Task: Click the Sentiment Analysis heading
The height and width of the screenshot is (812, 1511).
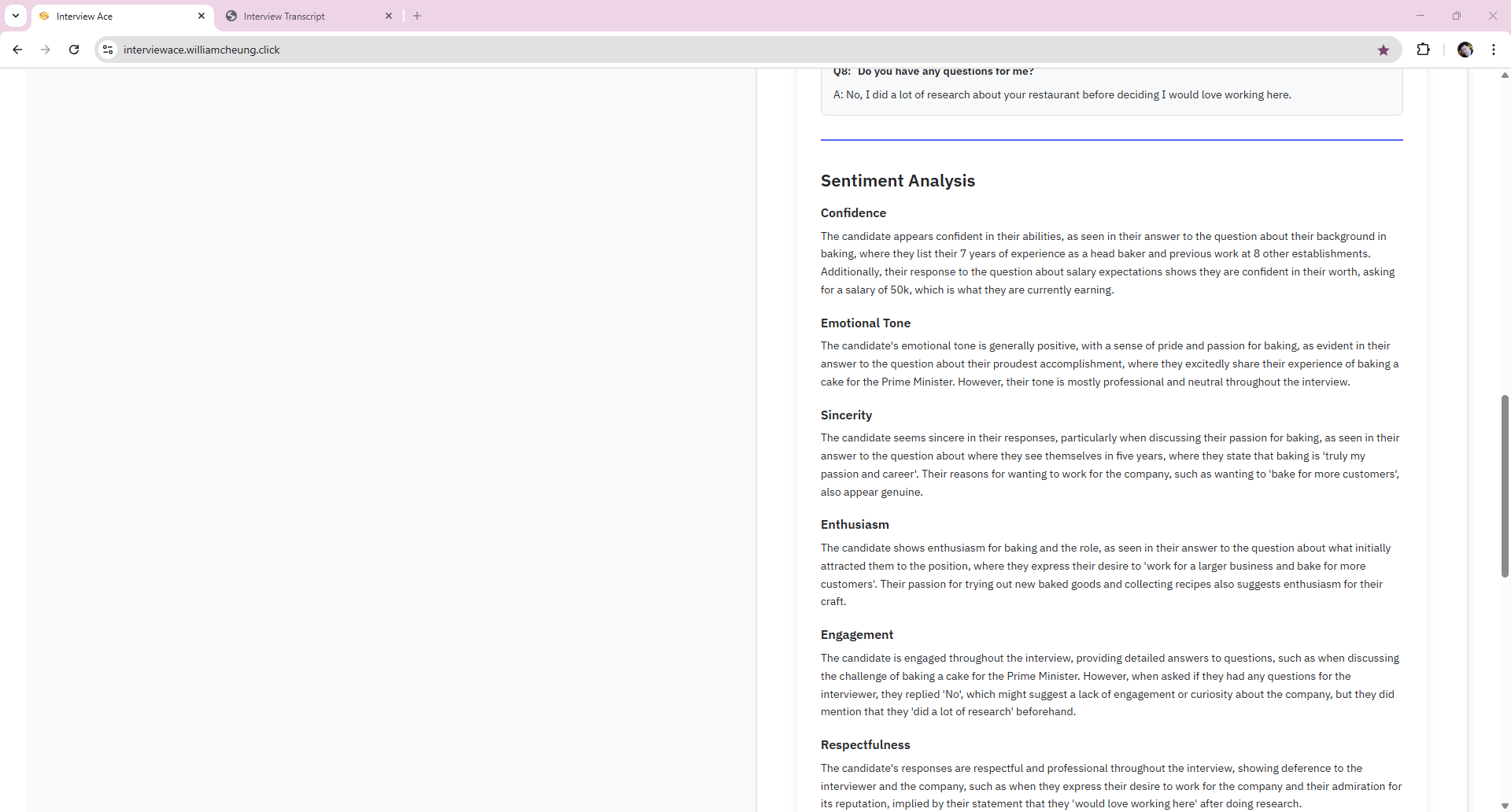Action: pyautogui.click(x=898, y=181)
